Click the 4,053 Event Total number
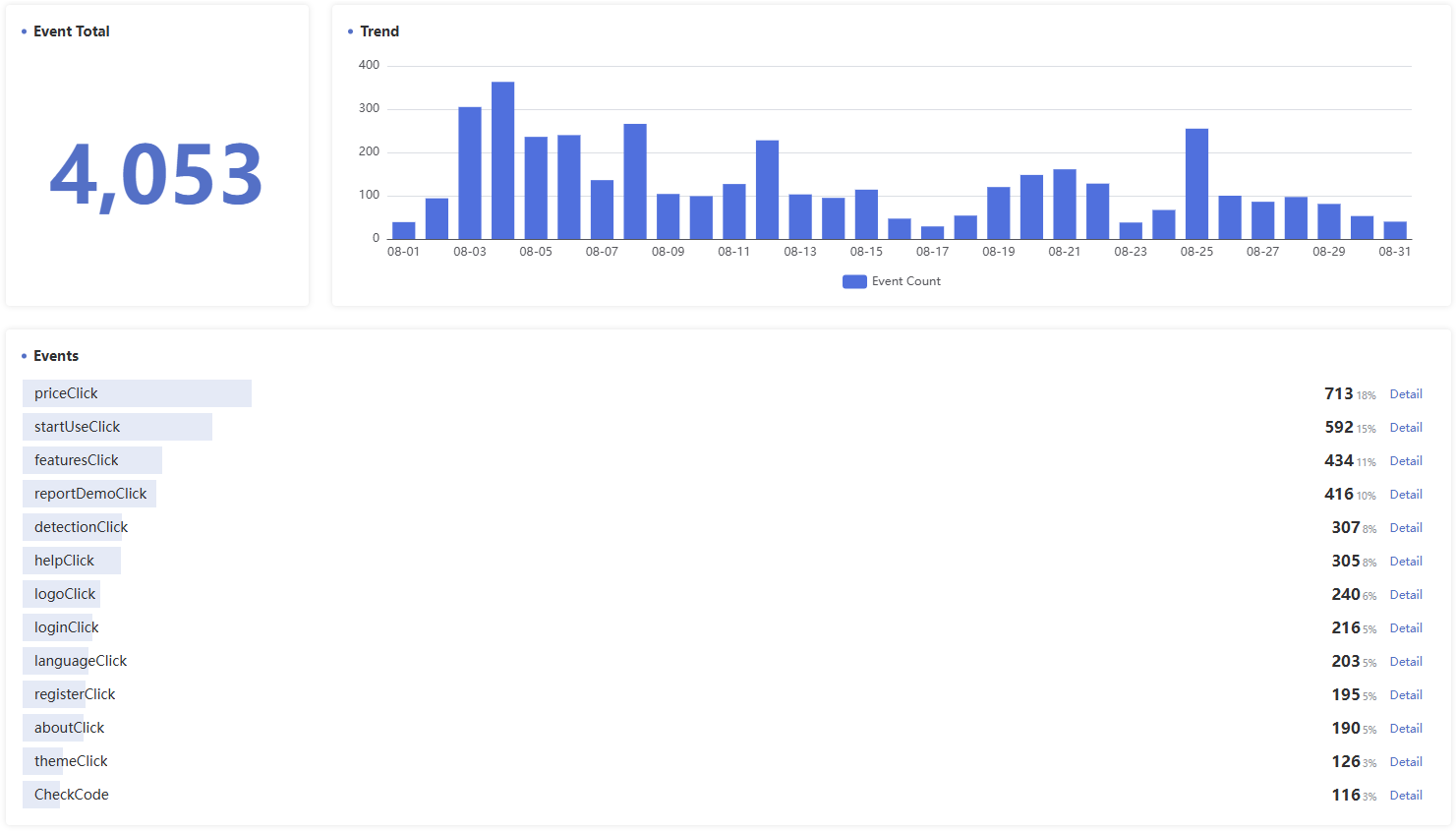This screenshot has width=1456, height=832. click(x=156, y=175)
